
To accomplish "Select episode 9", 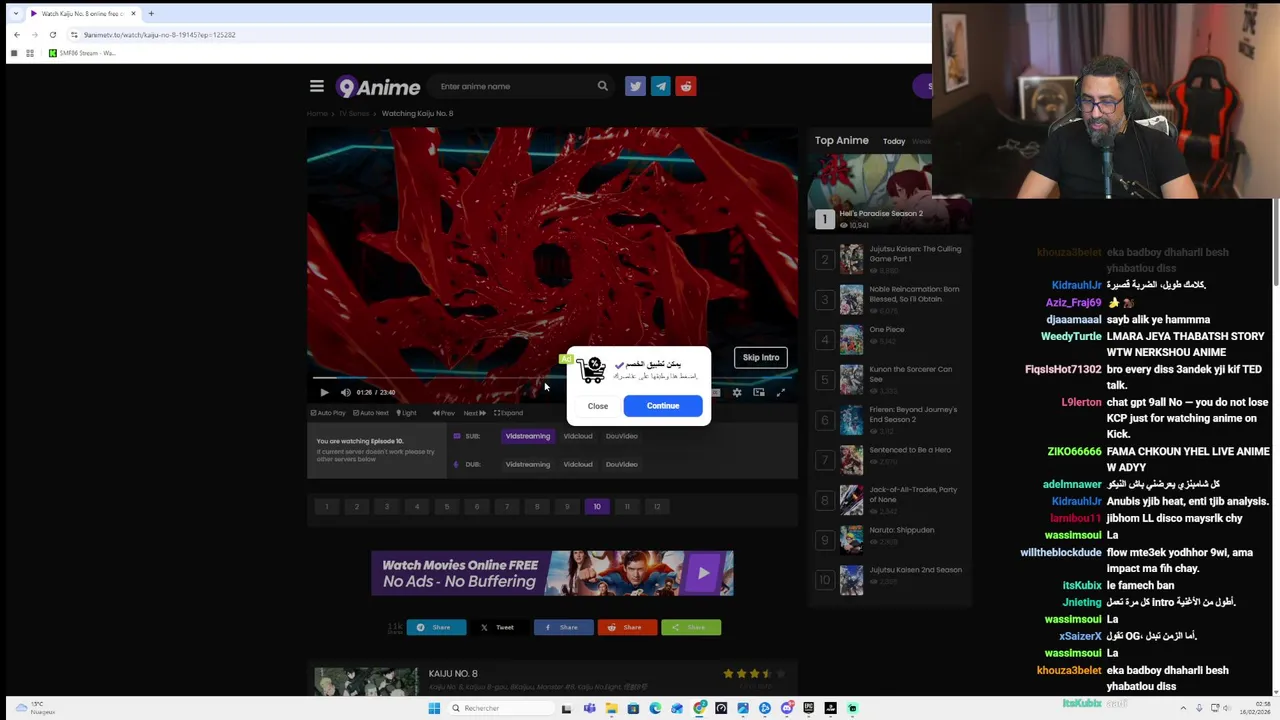I will point(567,507).
